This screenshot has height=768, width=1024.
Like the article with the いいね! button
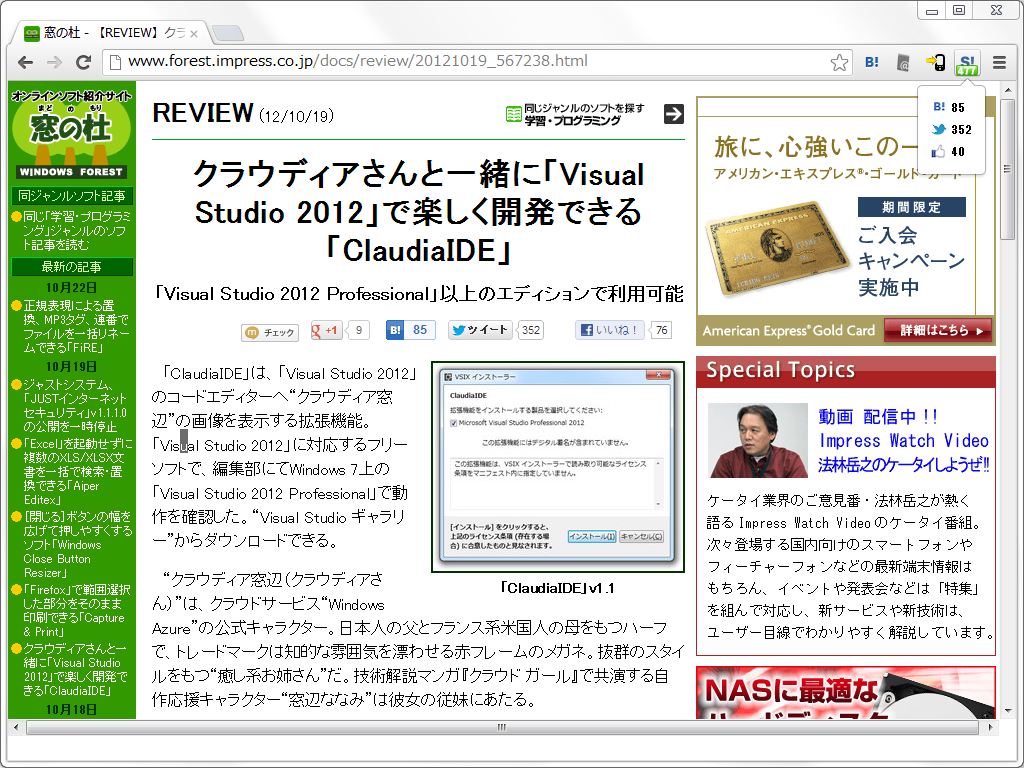pyautogui.click(x=613, y=330)
